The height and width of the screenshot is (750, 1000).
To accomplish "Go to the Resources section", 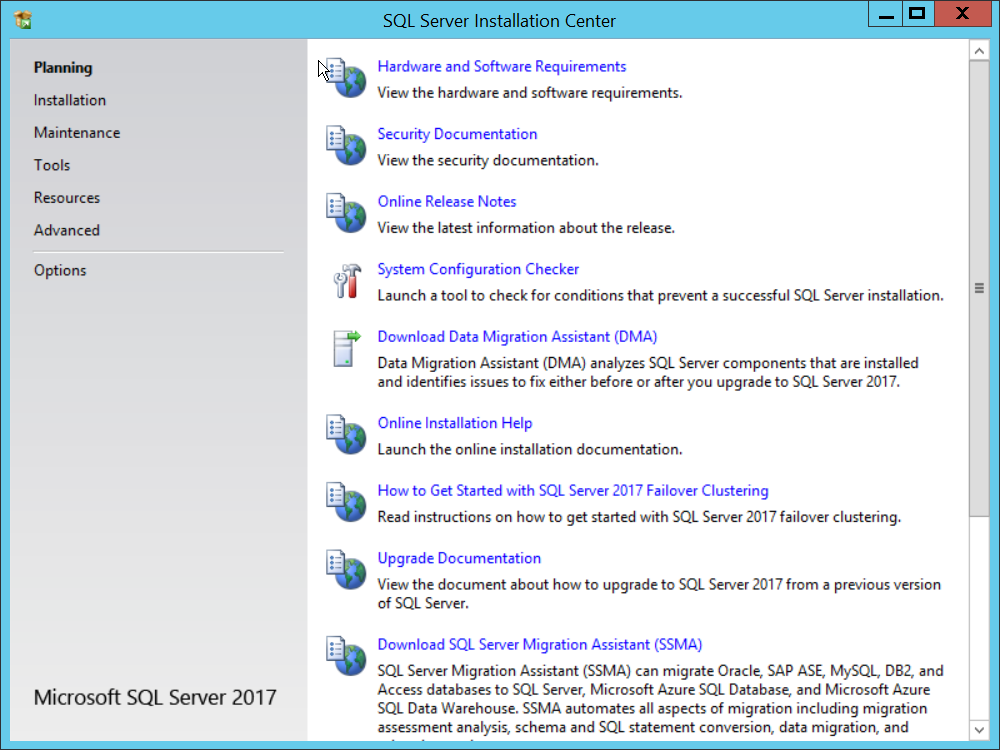I will pos(67,198).
